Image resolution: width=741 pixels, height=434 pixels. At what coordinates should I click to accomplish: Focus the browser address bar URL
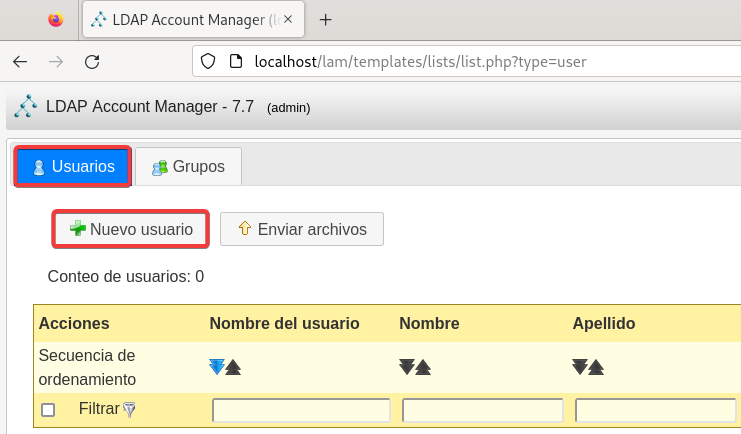(420, 61)
